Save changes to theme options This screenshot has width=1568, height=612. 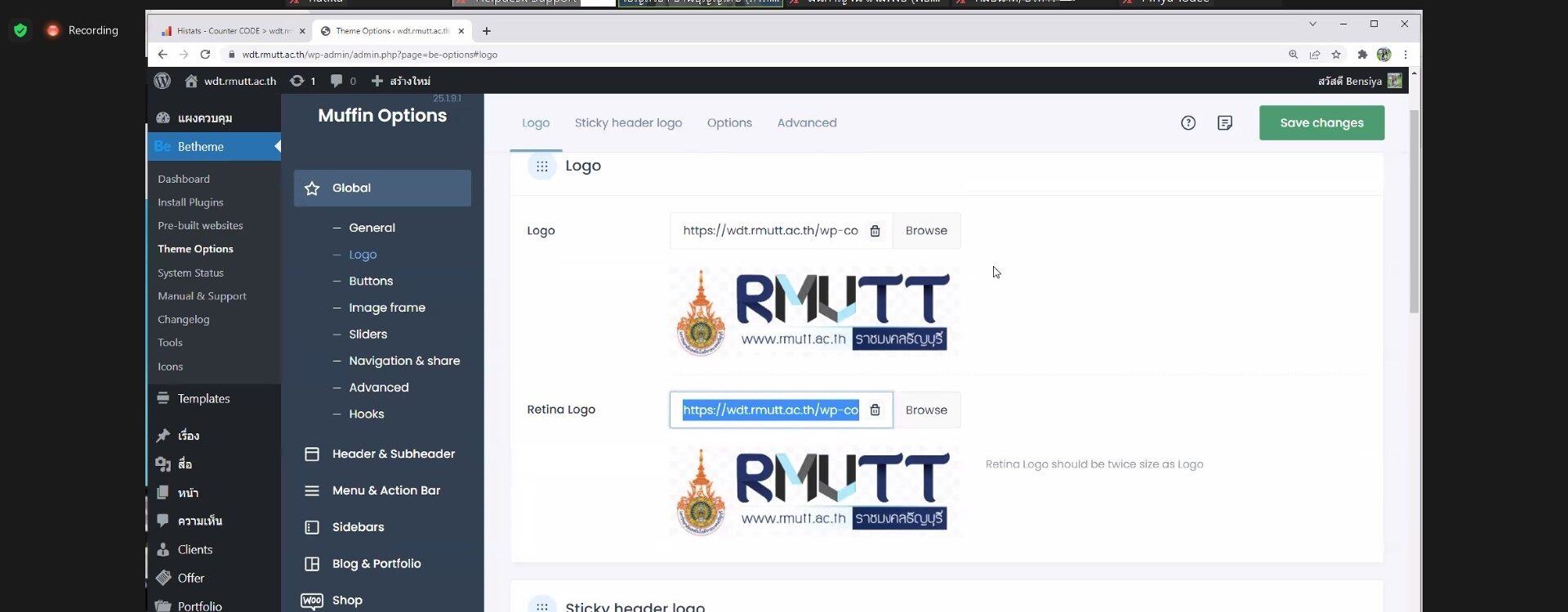(x=1321, y=122)
